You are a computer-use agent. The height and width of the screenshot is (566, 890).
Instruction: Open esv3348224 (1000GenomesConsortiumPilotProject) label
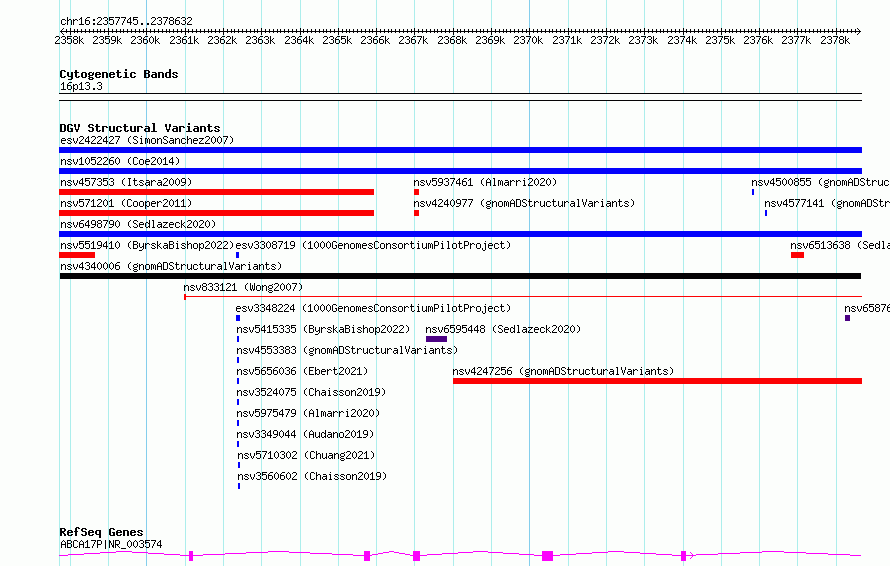coord(373,308)
